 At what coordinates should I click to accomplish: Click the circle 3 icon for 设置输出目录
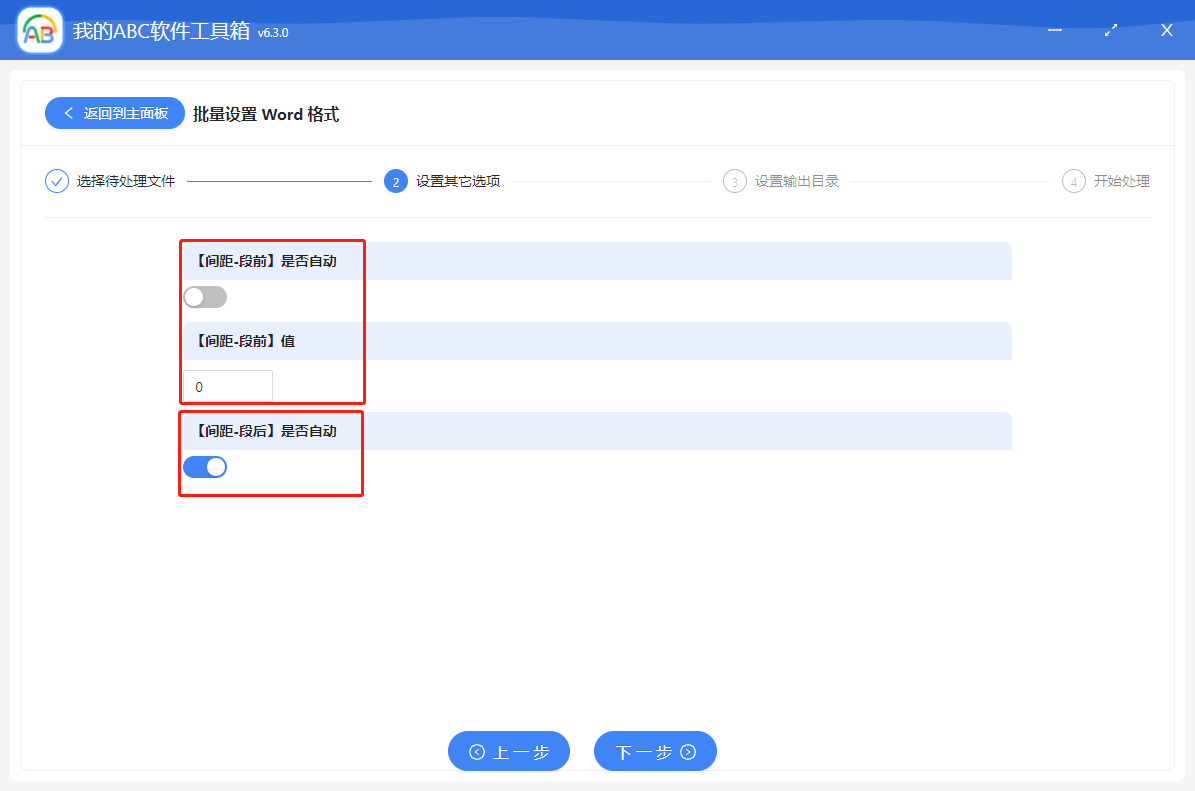pos(734,181)
